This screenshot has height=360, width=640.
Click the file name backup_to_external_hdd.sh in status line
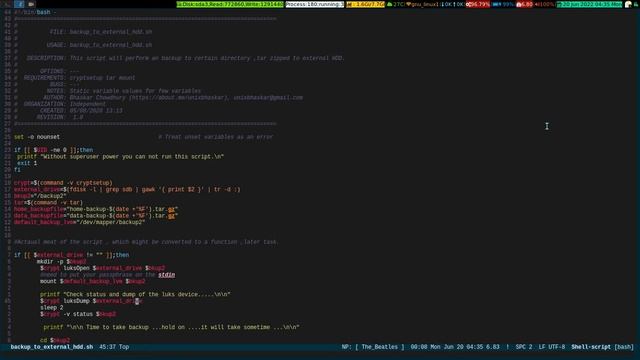[52, 347]
